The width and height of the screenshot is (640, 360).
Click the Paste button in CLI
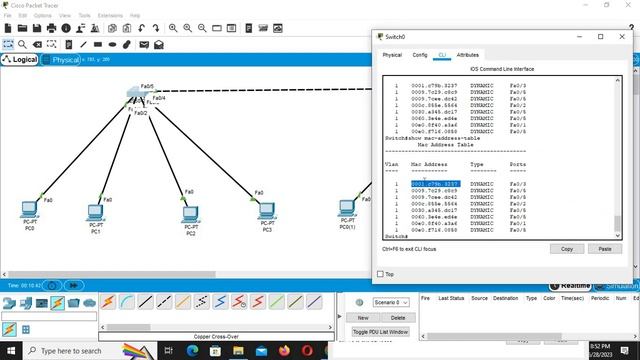(605, 249)
